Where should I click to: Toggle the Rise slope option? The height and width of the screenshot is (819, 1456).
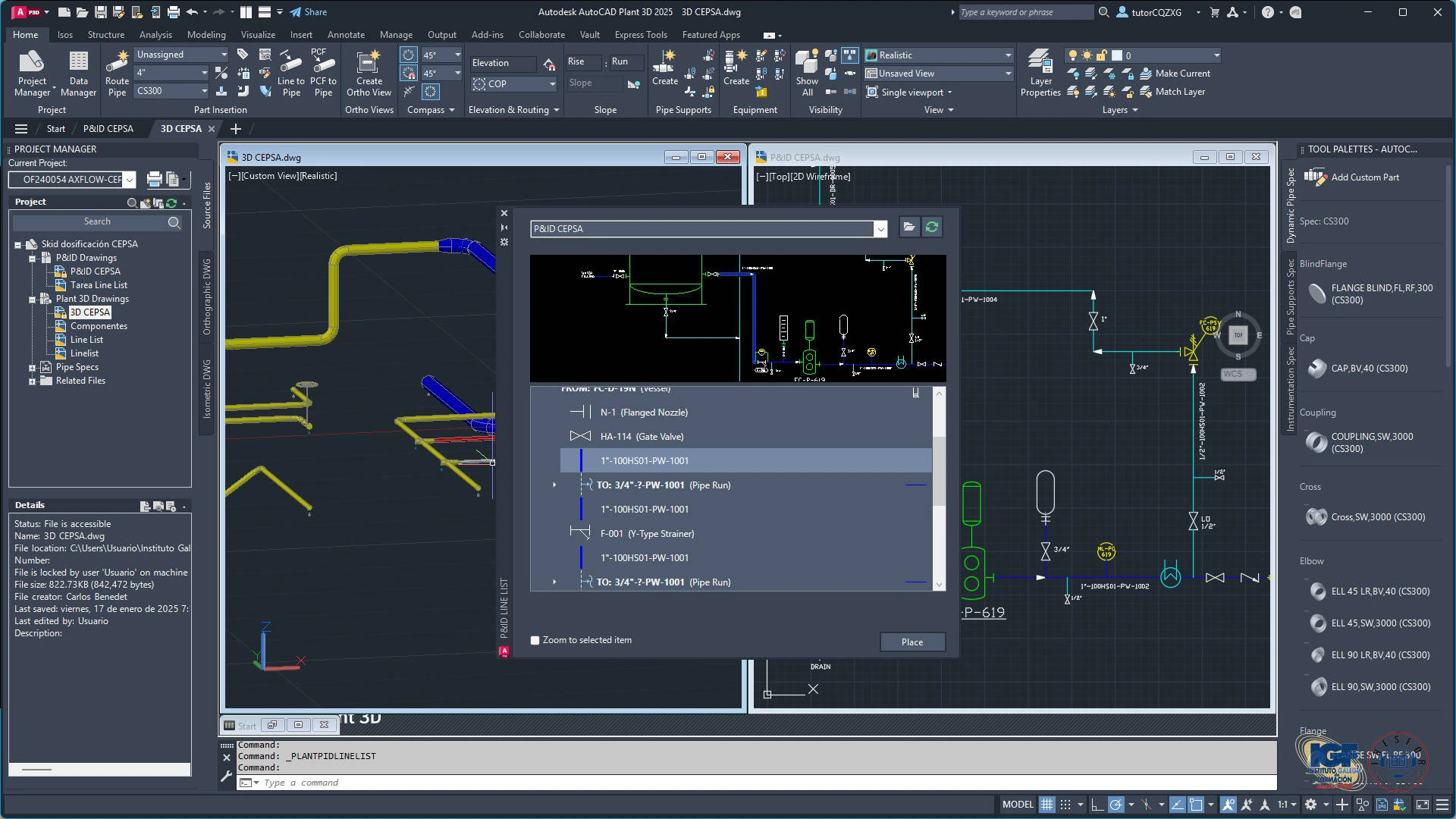click(x=583, y=62)
